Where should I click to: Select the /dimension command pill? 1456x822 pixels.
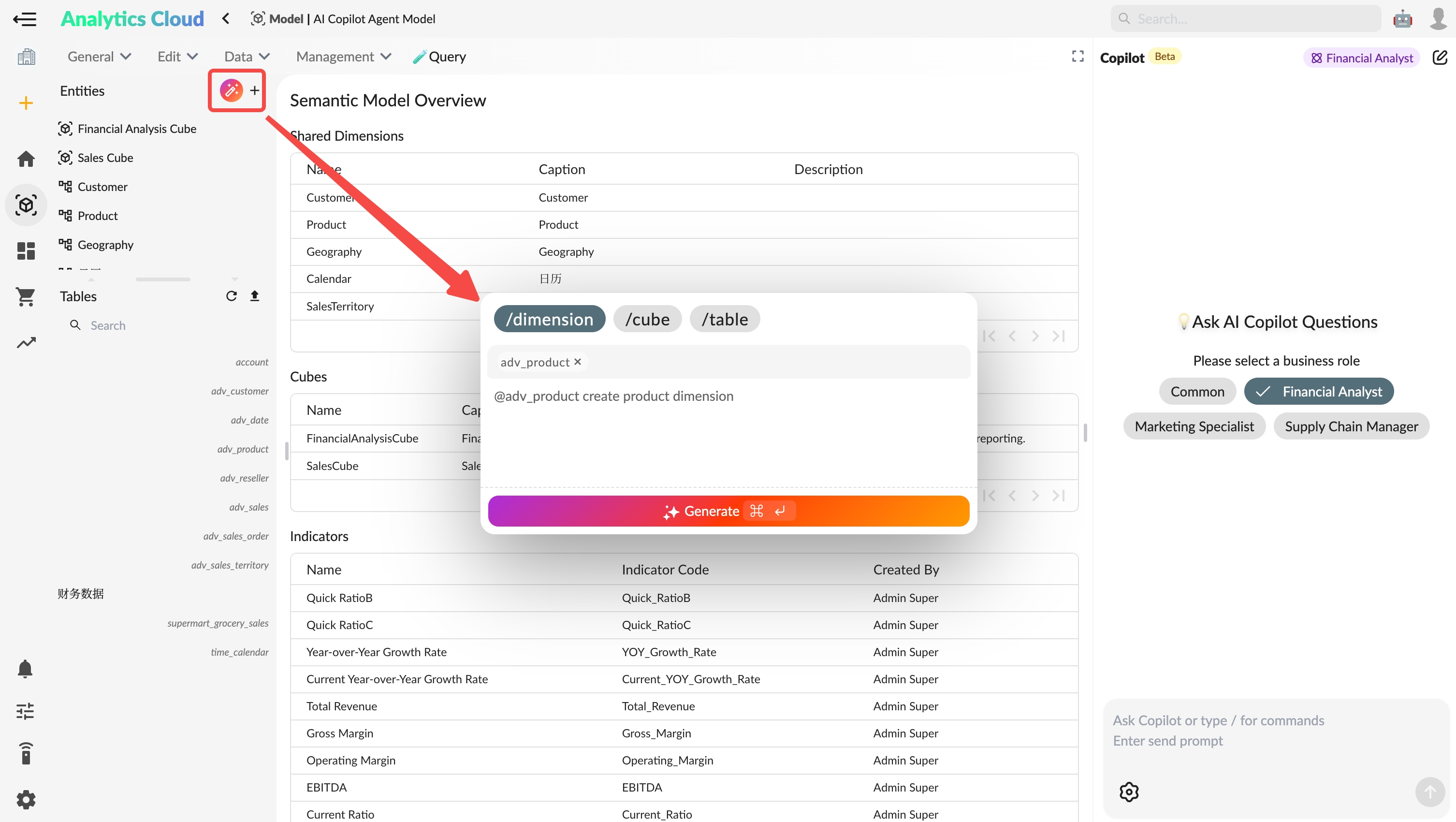click(549, 318)
